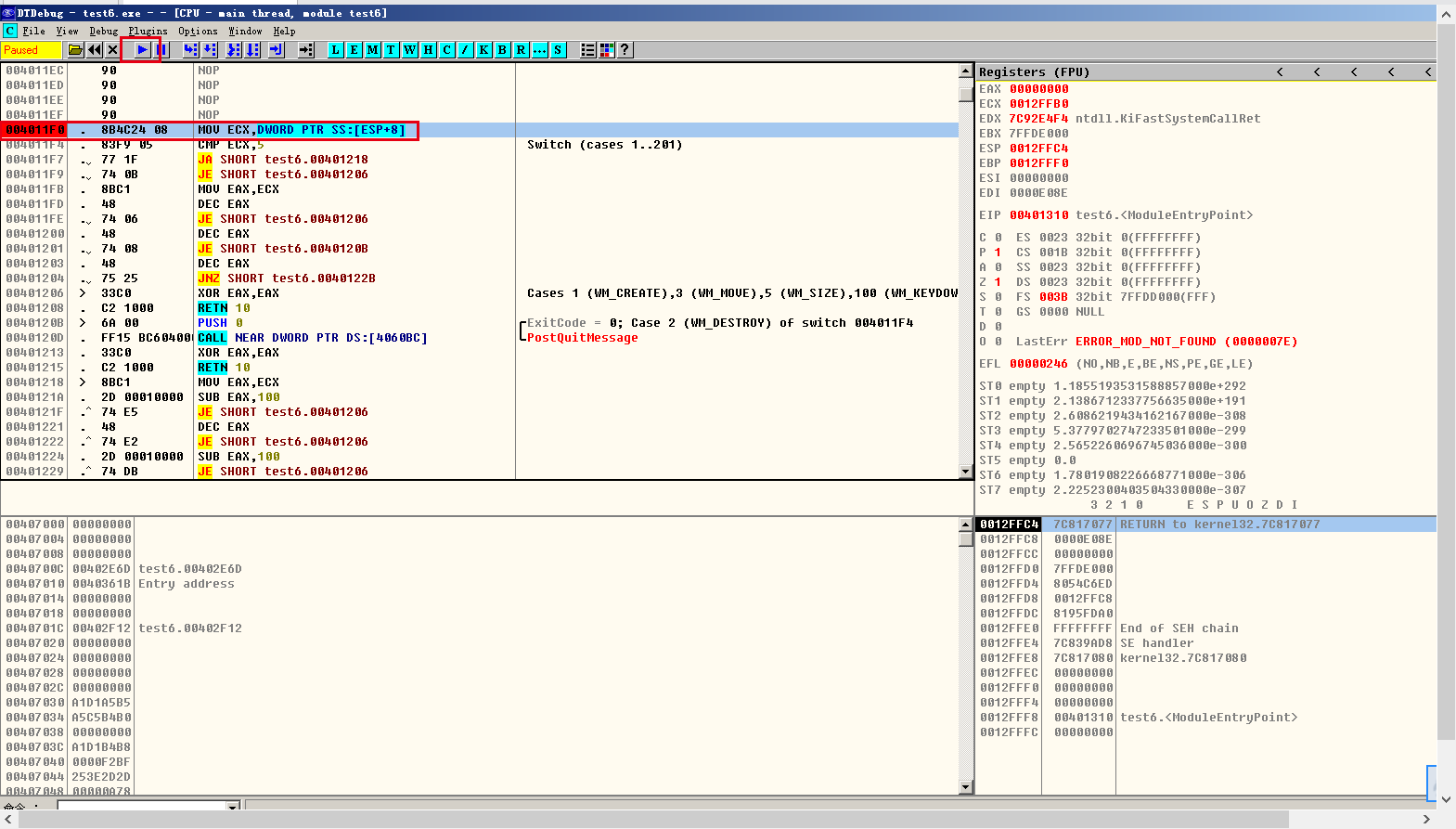Open the Window menu
This screenshot has width=1456, height=829.
tap(246, 31)
